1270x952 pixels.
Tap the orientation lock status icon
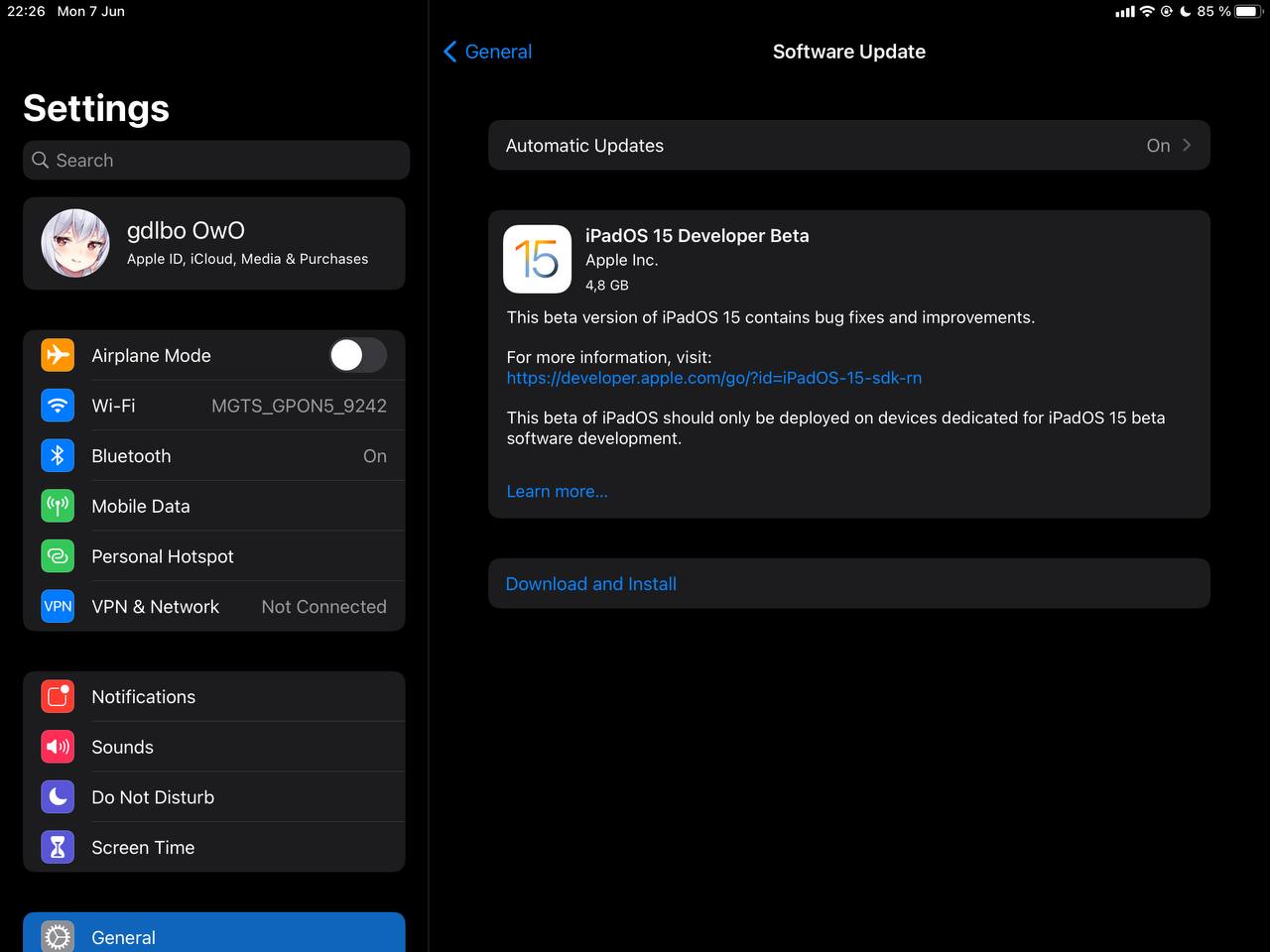[1167, 11]
